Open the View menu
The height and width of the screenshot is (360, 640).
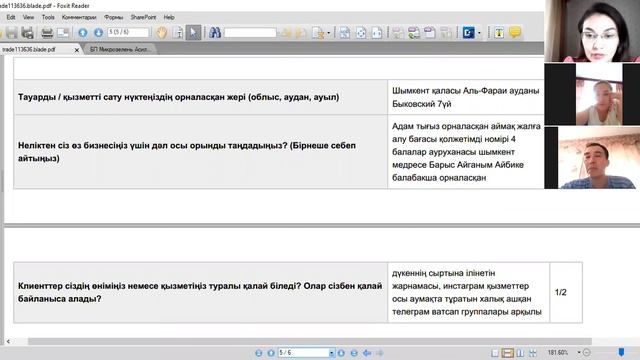pyautogui.click(x=28, y=17)
